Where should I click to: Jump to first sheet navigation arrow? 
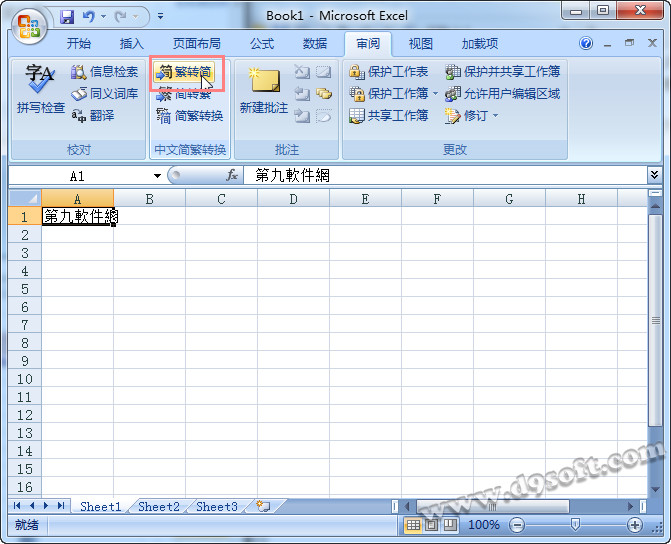17,506
